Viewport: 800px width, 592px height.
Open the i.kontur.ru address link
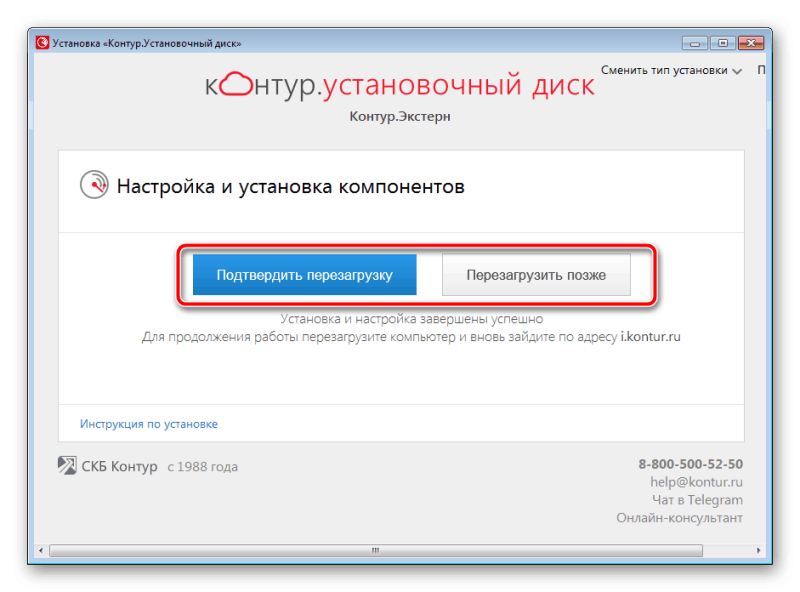coord(650,337)
